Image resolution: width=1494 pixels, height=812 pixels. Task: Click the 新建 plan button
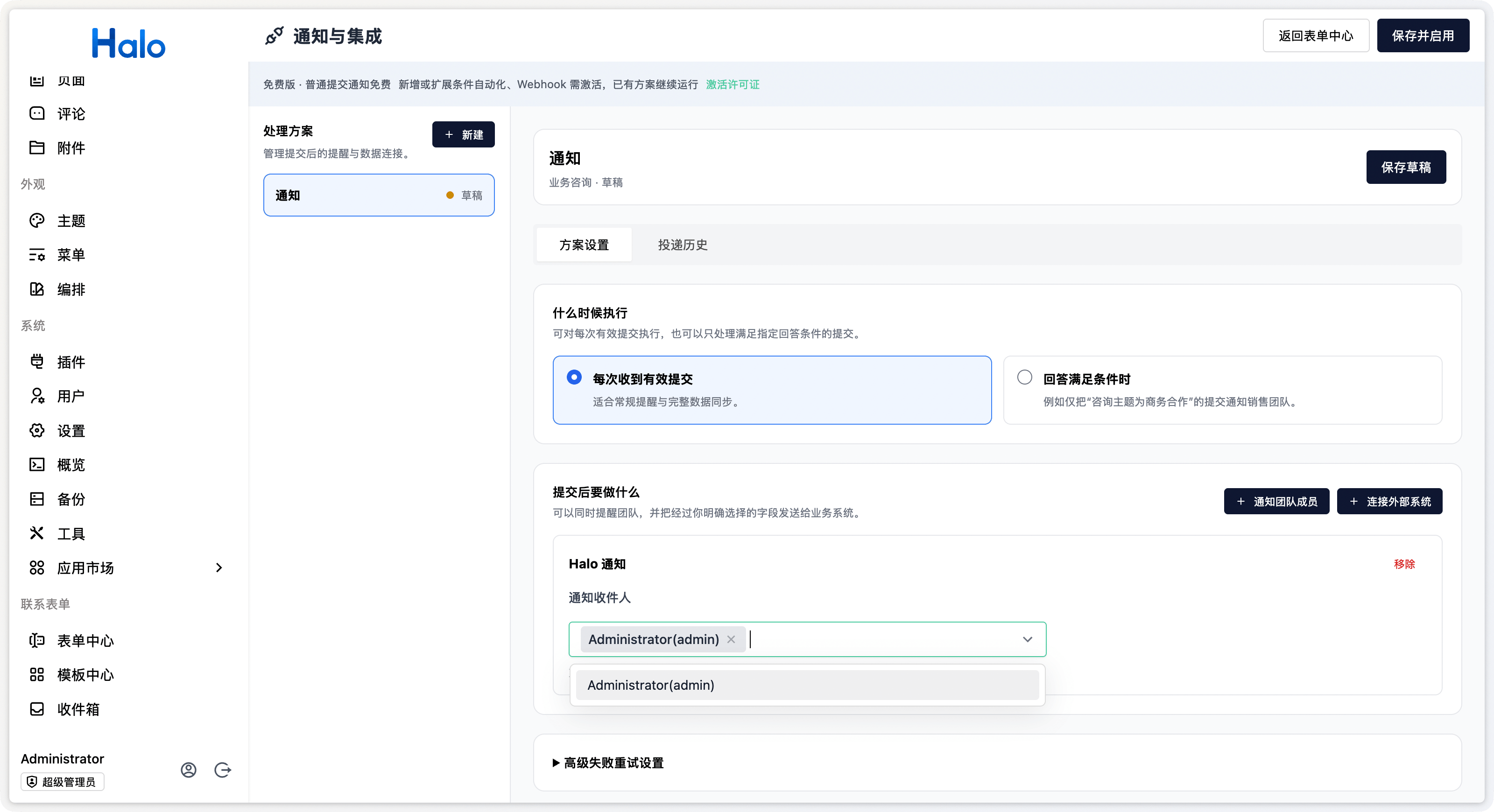pos(463,134)
